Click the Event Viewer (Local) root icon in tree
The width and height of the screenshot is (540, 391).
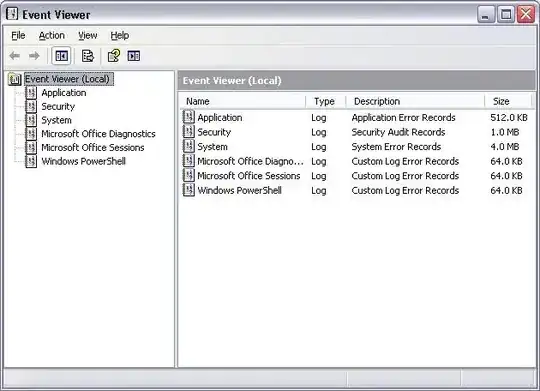point(14,79)
